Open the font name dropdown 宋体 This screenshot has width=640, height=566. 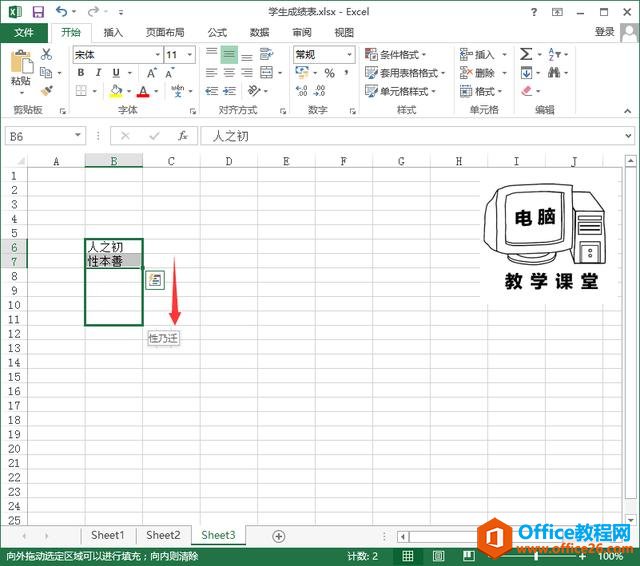pos(158,54)
